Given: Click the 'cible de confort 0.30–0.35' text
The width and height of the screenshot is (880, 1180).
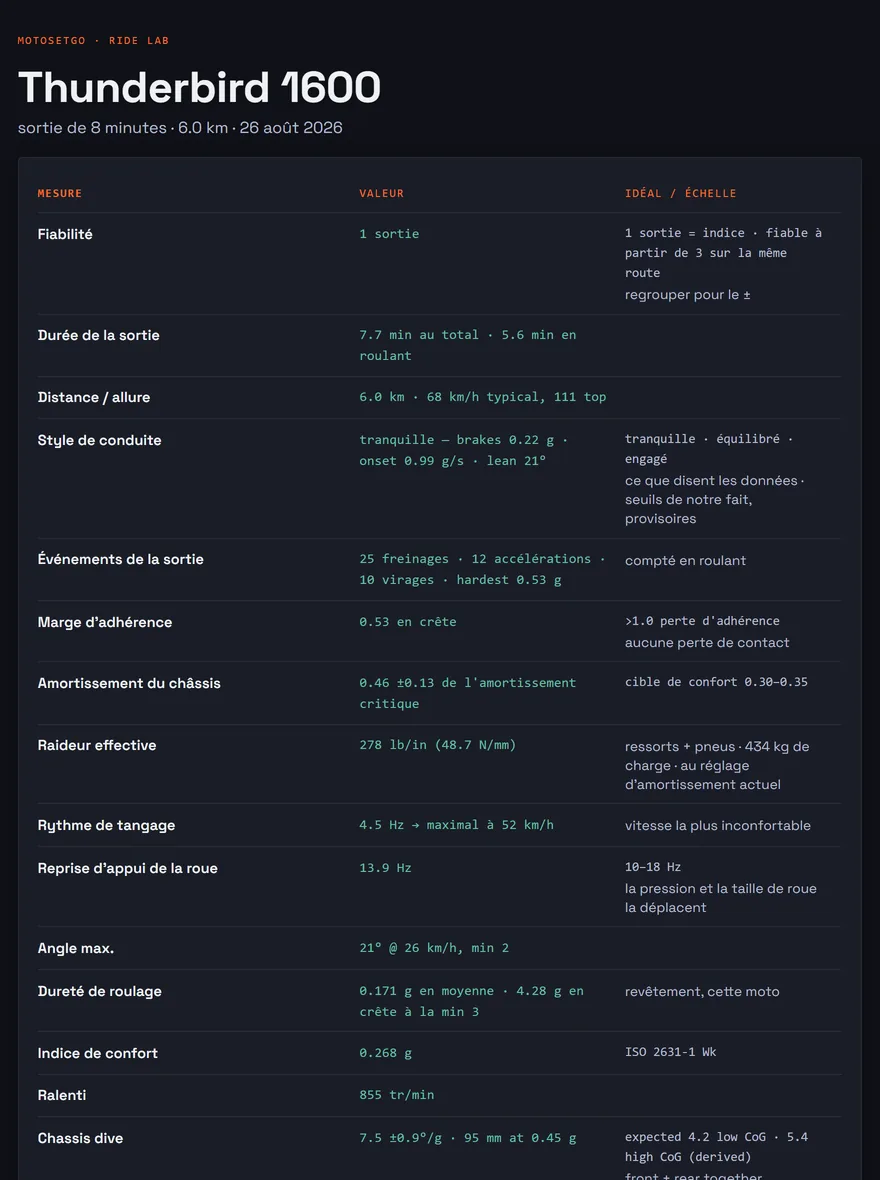Looking at the screenshot, I should click(716, 682).
